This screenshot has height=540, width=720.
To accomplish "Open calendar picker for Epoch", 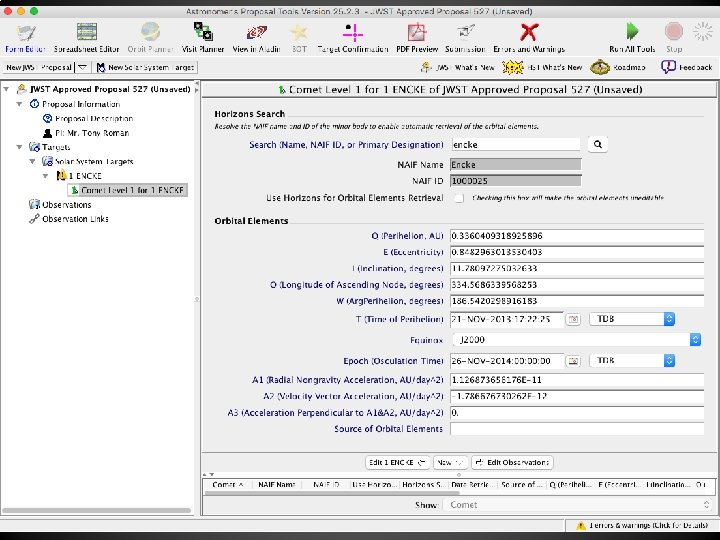I will point(573,361).
